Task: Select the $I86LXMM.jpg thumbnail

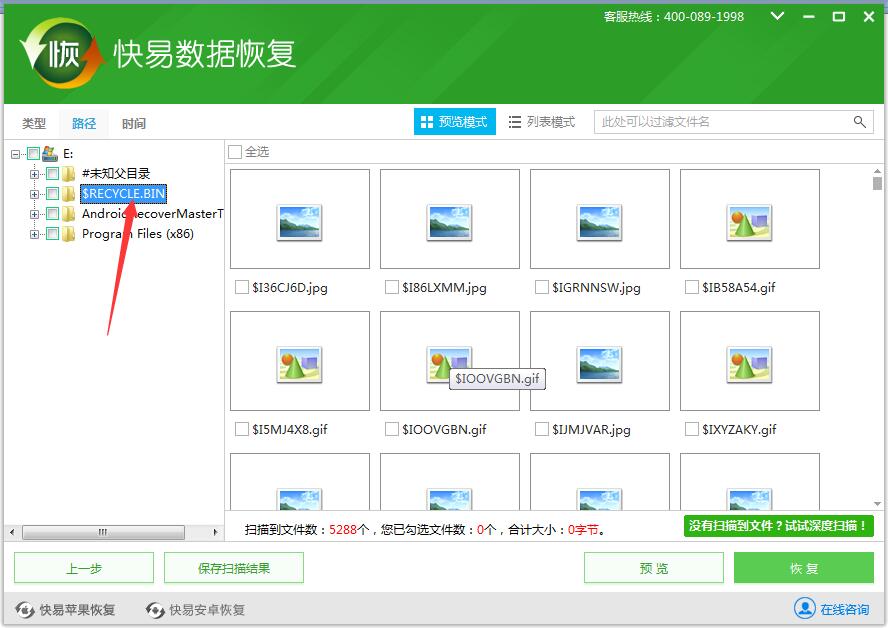Action: 450,219
